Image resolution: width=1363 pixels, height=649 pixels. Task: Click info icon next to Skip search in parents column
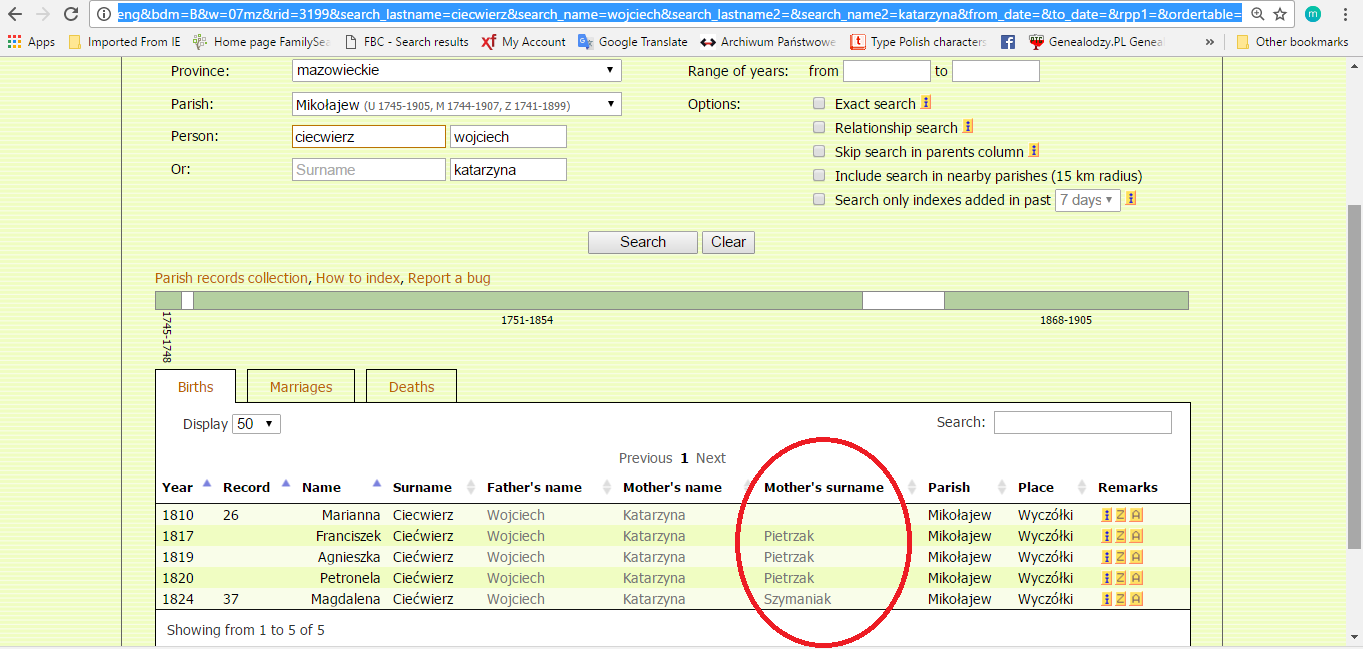1034,151
